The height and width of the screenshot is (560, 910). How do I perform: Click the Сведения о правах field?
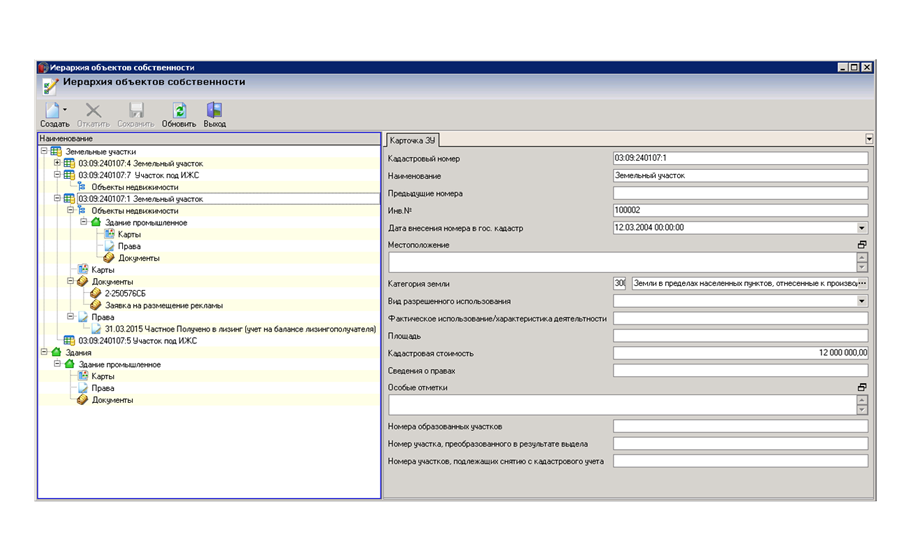pyautogui.click(x=741, y=370)
